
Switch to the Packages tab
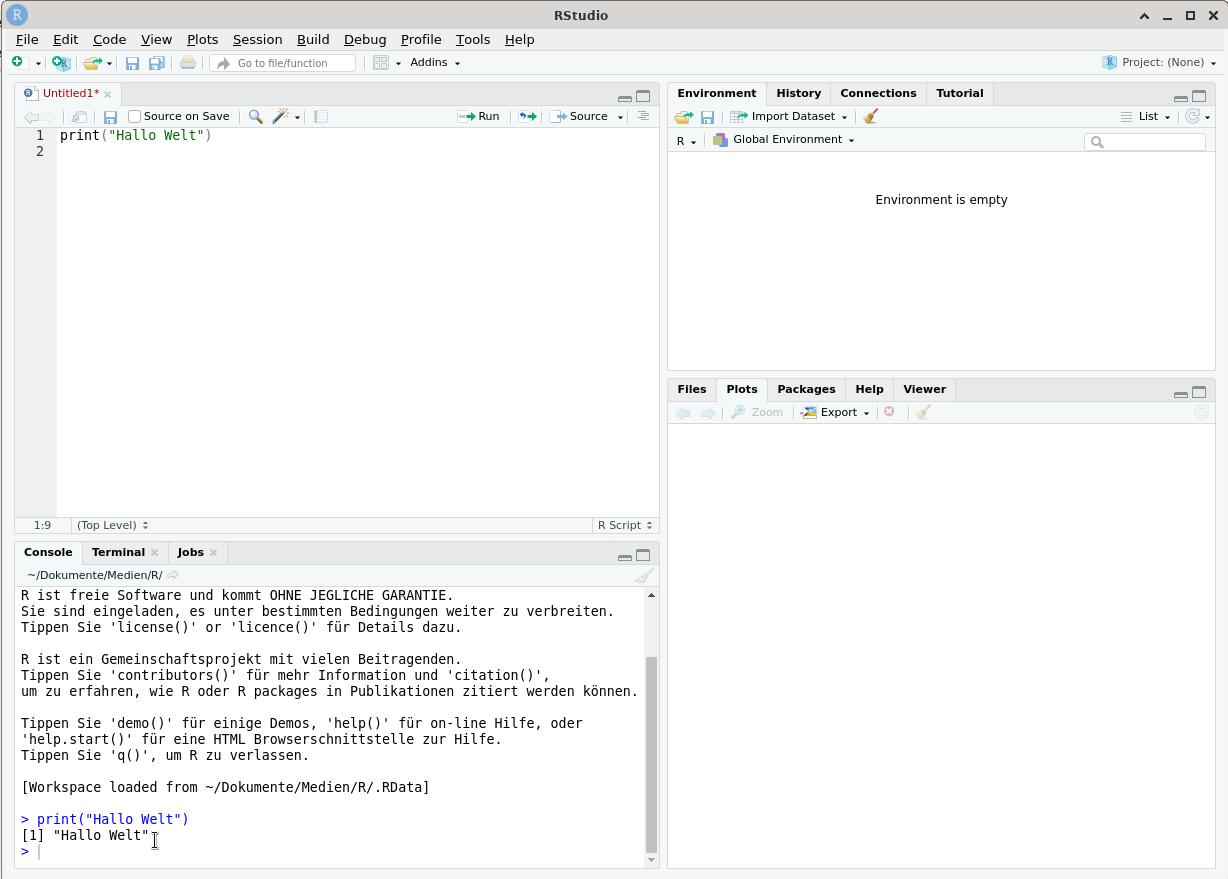(806, 389)
